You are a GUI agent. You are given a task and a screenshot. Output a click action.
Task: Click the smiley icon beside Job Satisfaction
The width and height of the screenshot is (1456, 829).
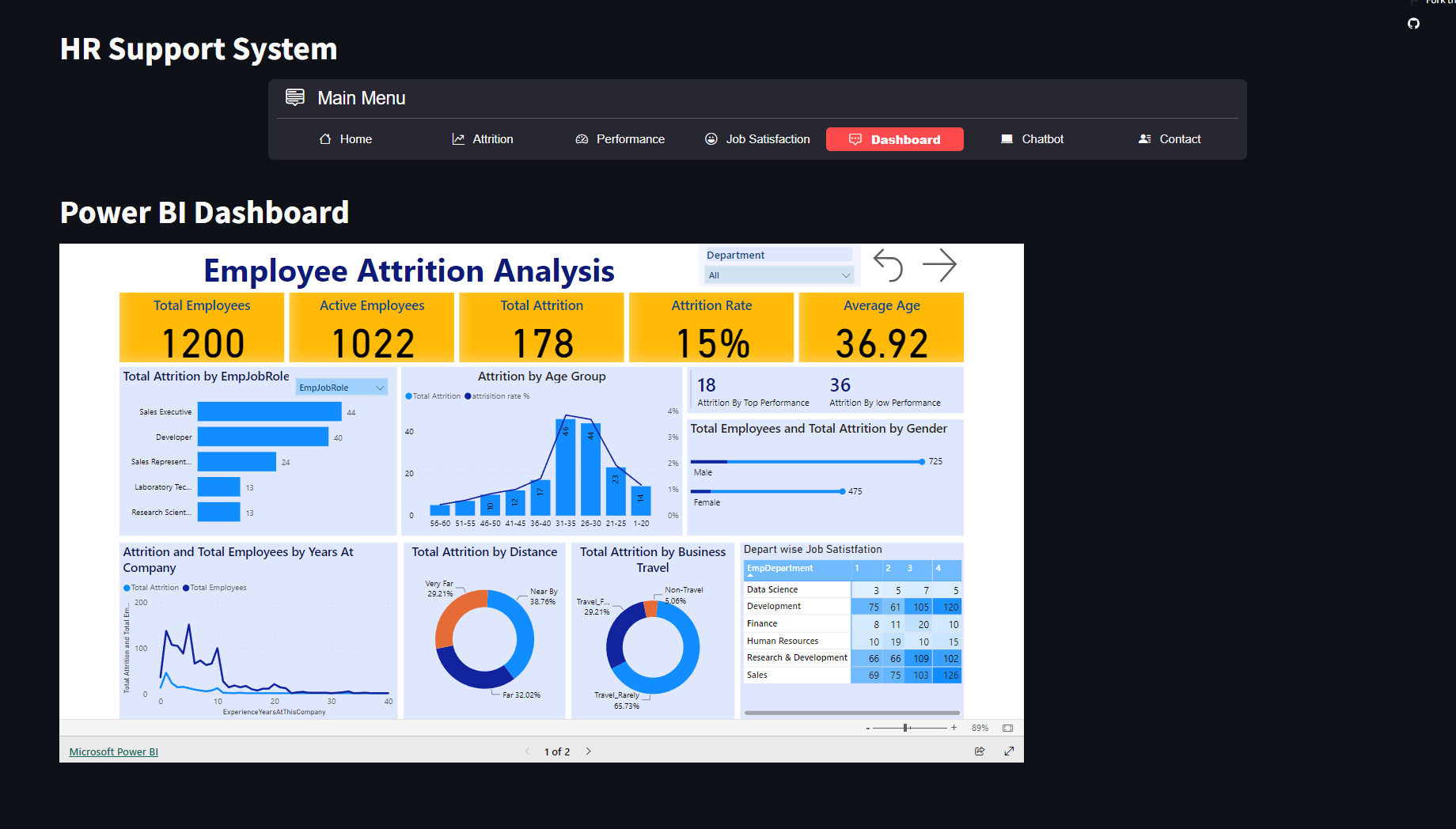click(711, 138)
